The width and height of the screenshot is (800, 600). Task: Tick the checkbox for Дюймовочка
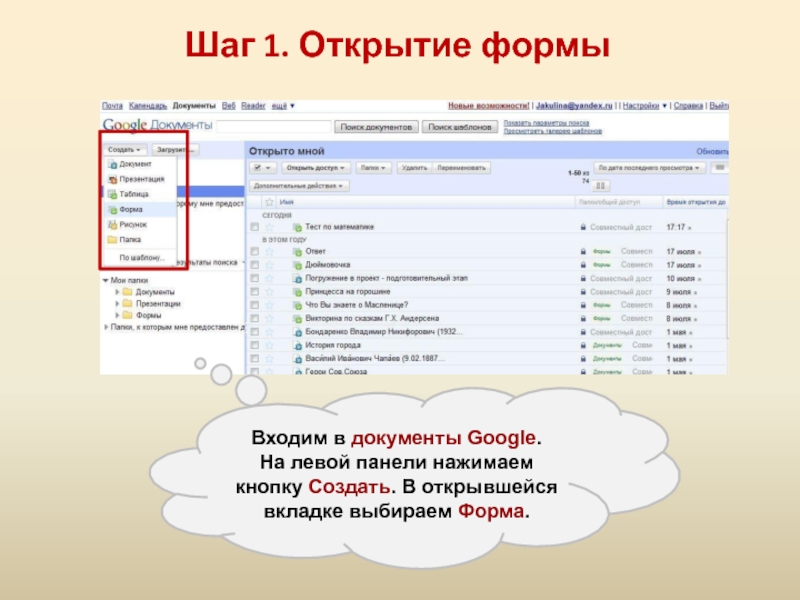tap(255, 265)
